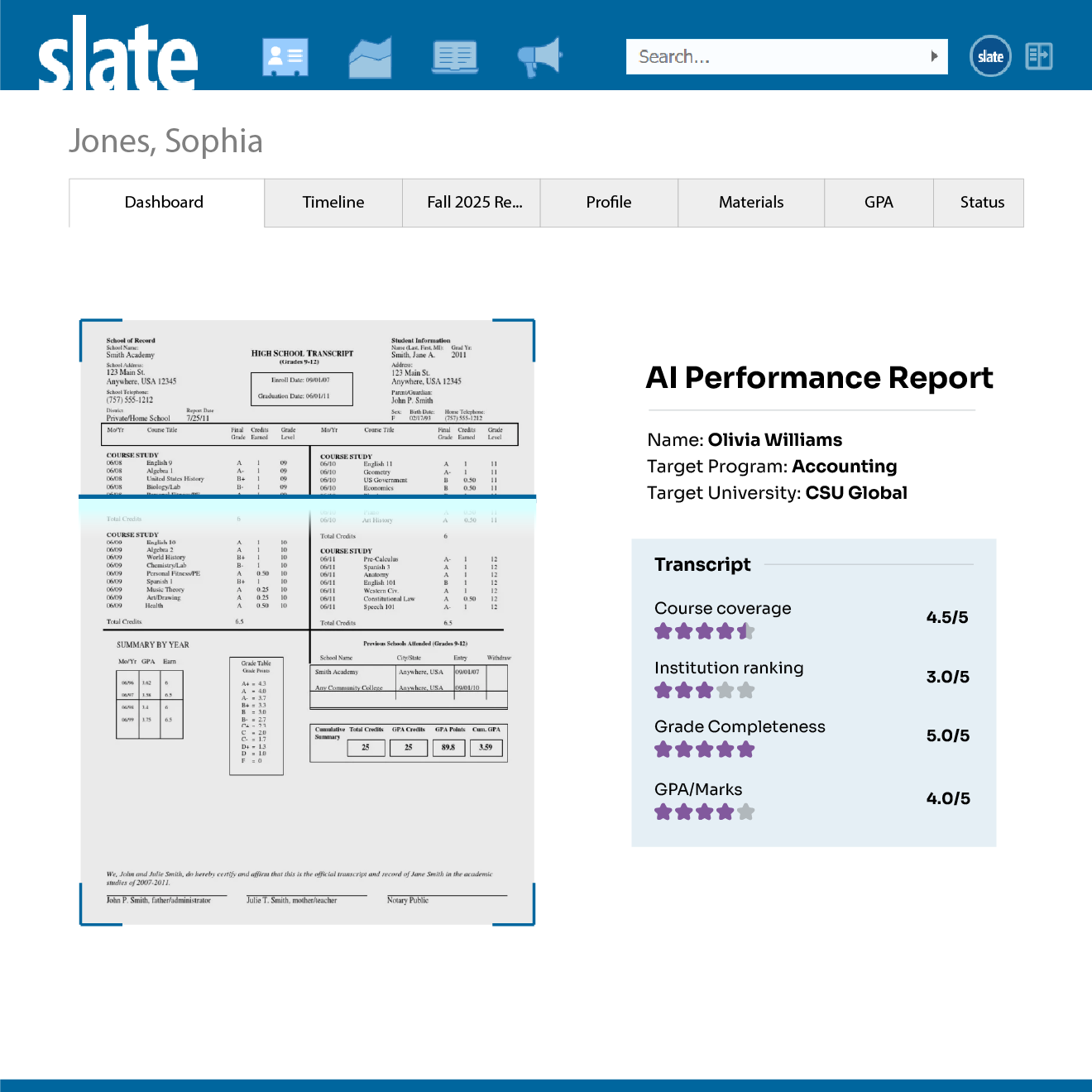Open the contact card records icon

pyautogui.click(x=285, y=55)
